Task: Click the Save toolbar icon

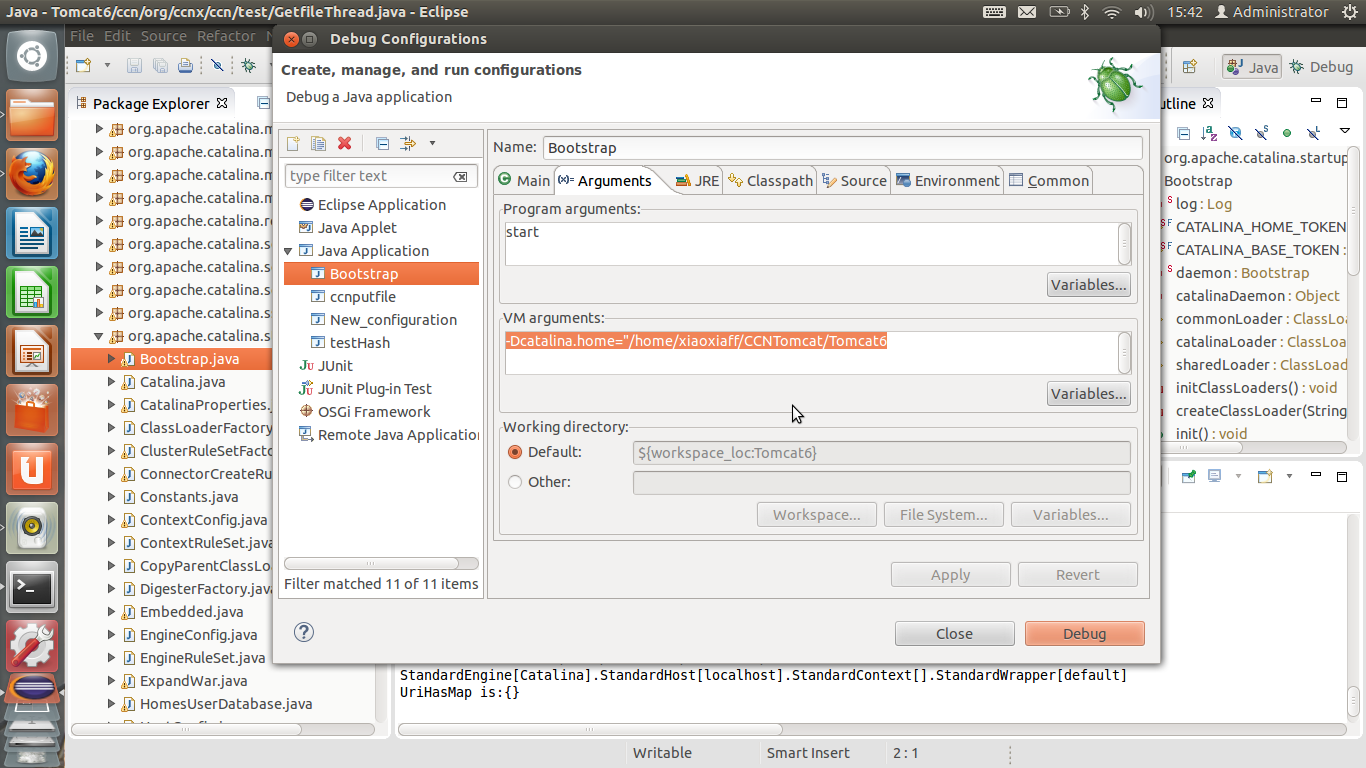Action: tap(134, 66)
